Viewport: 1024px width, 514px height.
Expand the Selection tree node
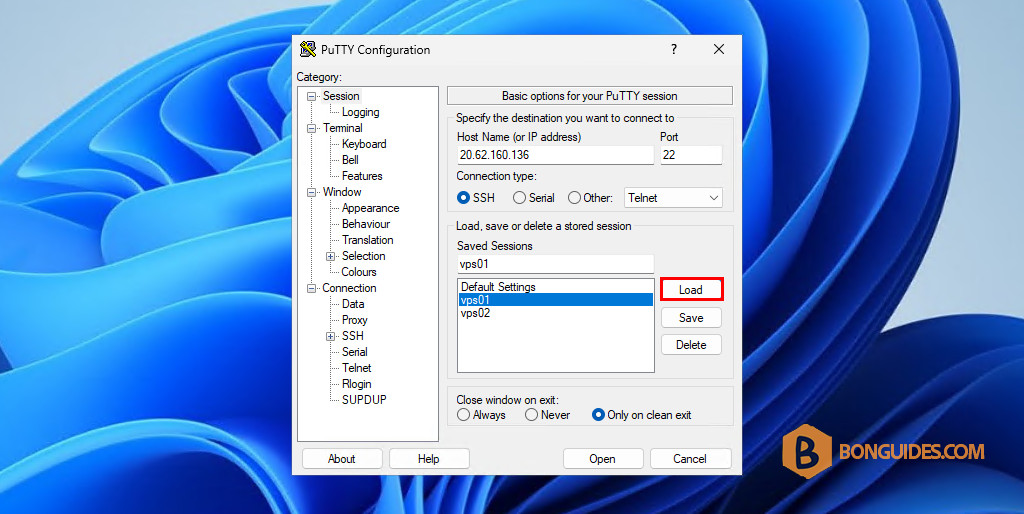pos(330,257)
